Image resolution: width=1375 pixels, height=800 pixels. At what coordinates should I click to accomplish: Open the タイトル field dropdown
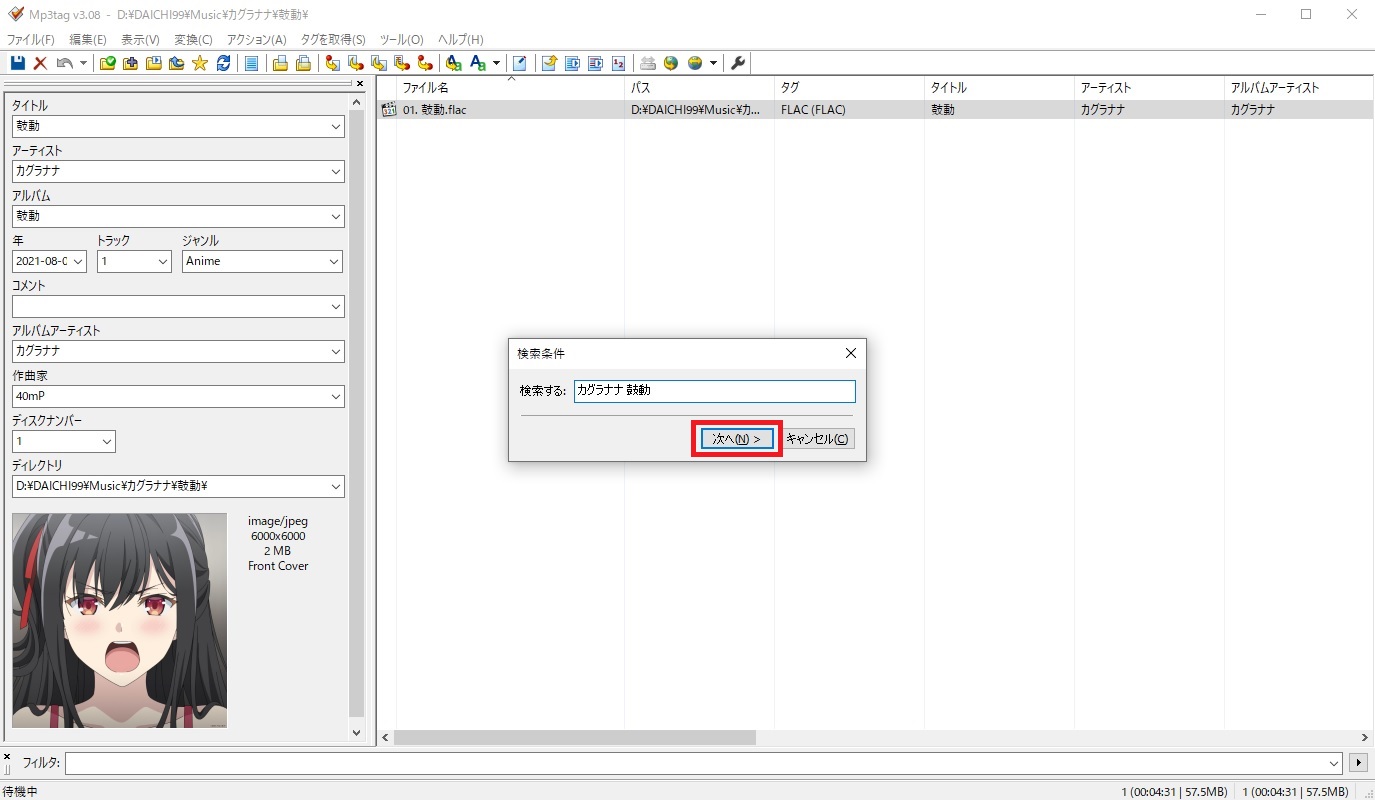[335, 126]
